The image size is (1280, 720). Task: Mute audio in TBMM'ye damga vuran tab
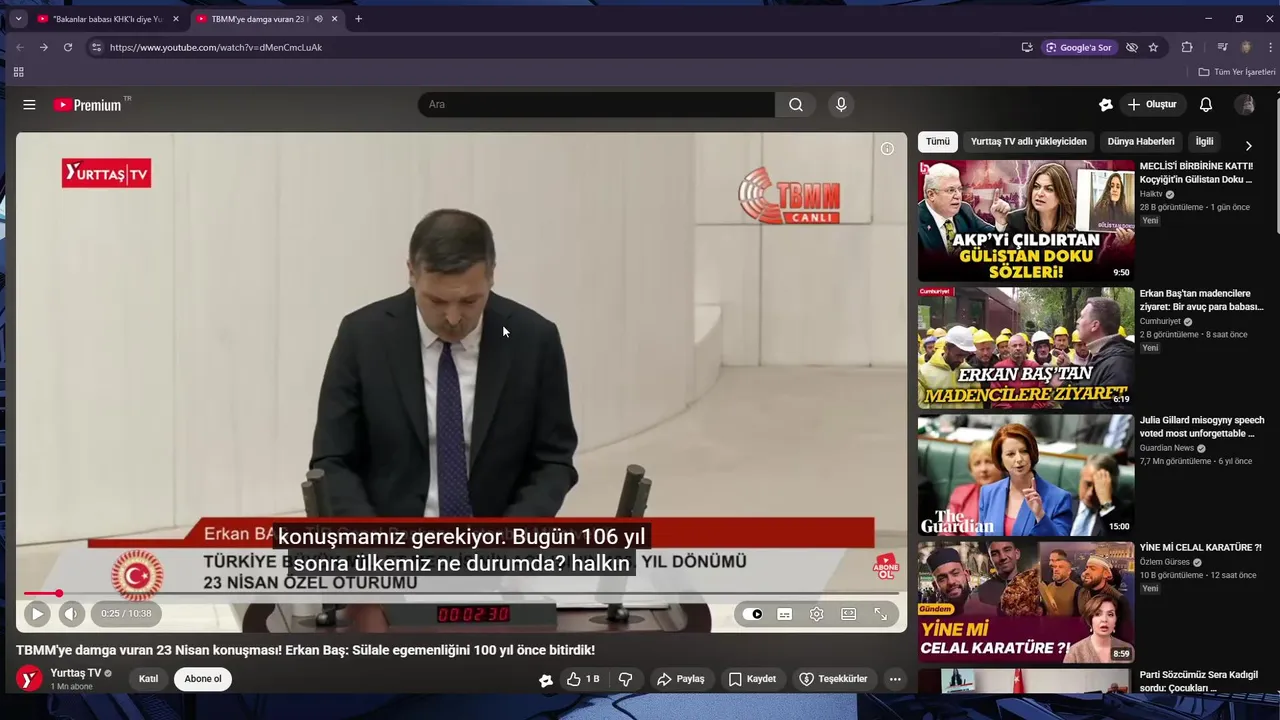pyautogui.click(x=318, y=19)
